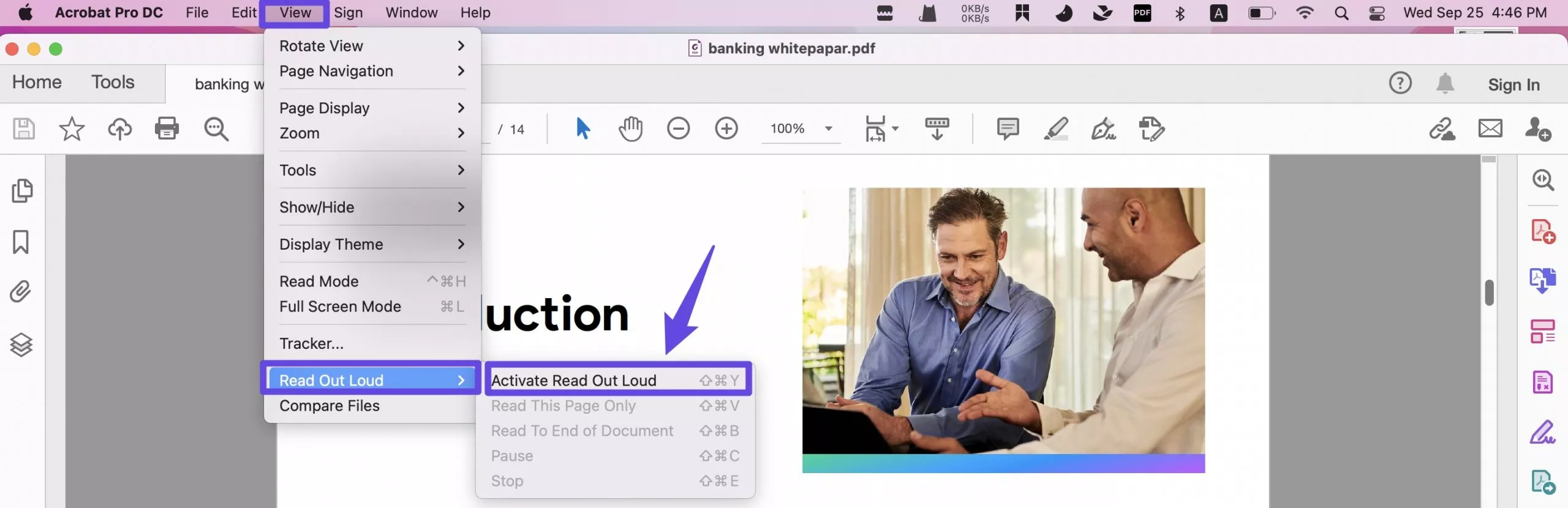
Task: Open the Window menu
Action: pos(412,13)
